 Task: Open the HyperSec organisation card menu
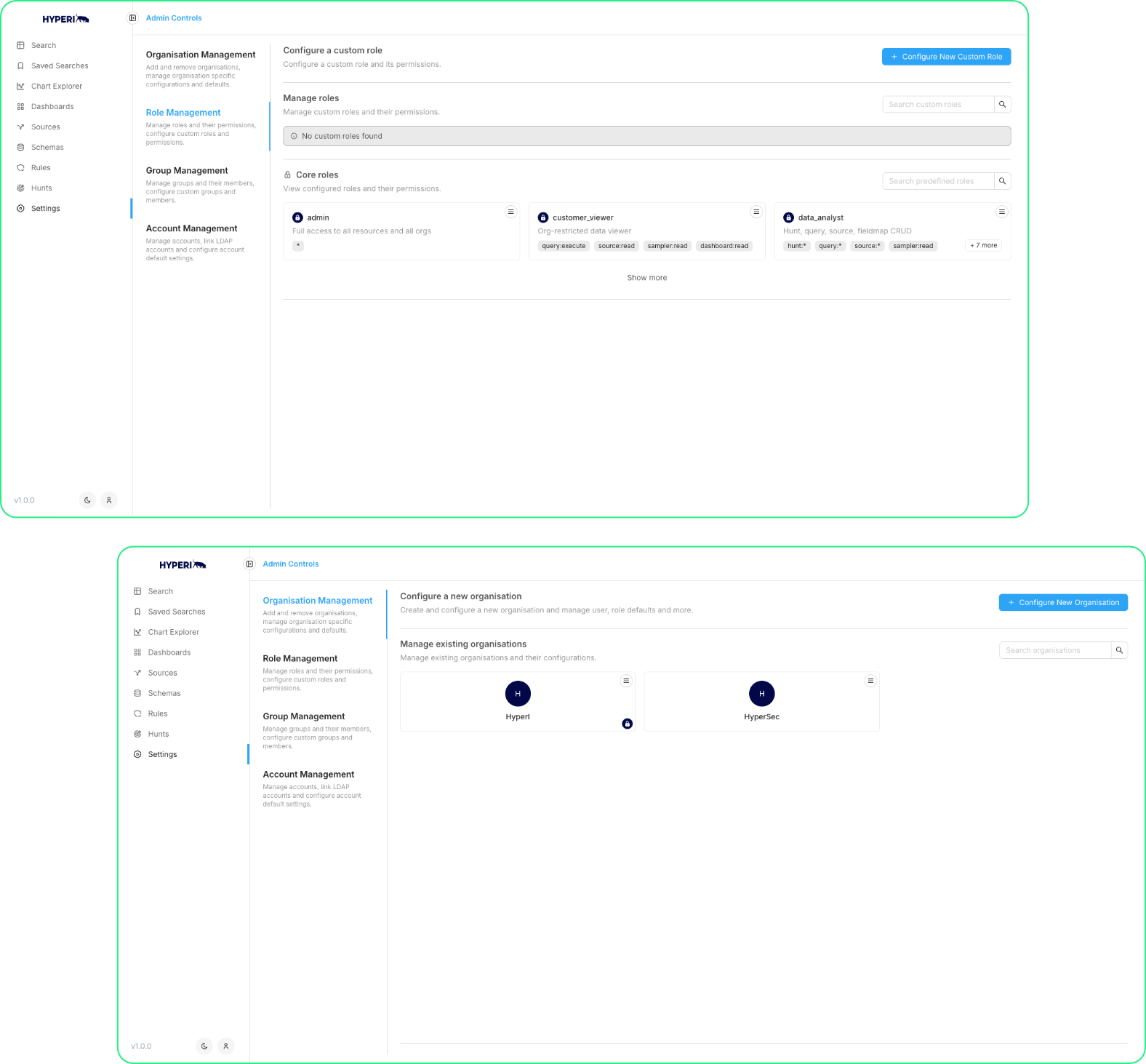(870, 681)
